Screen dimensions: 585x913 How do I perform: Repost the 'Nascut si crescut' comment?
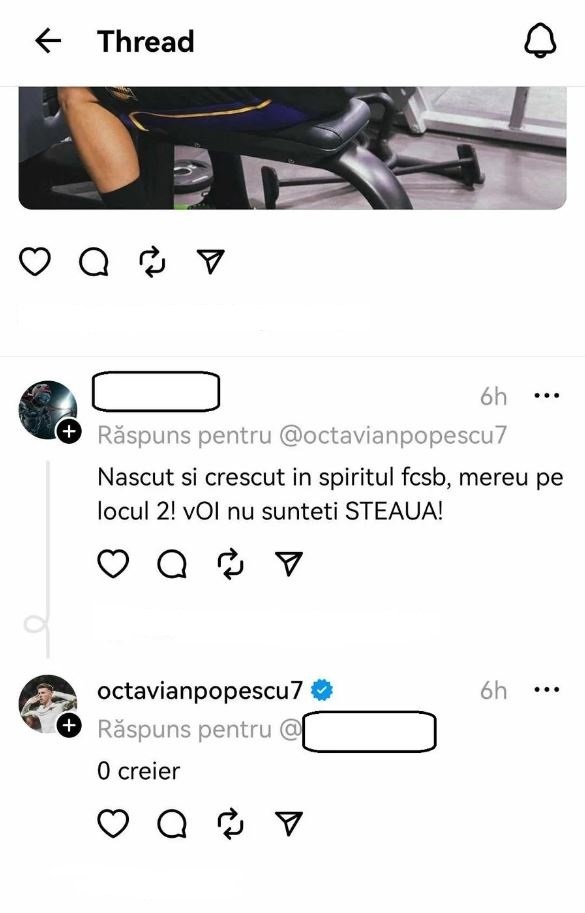click(x=231, y=563)
